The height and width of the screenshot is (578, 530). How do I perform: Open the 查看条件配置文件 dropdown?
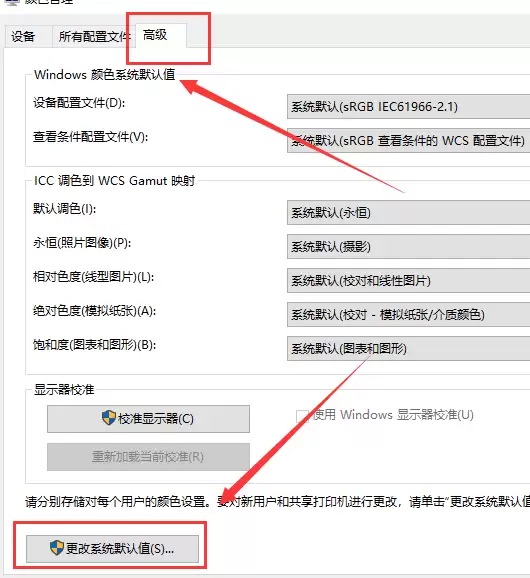(x=408, y=140)
